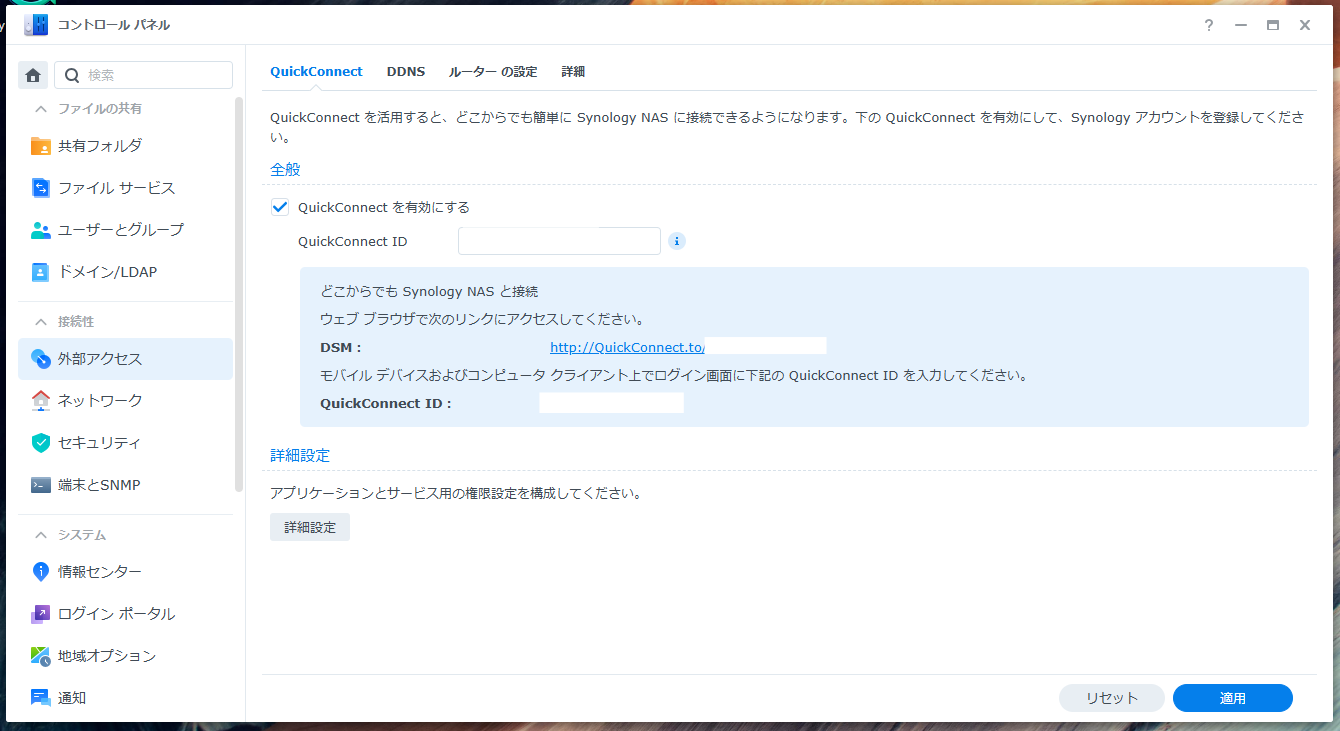Viewport: 1340px width, 731px height.
Task: Select 地域オプション in the sidebar
Action: click(125, 656)
